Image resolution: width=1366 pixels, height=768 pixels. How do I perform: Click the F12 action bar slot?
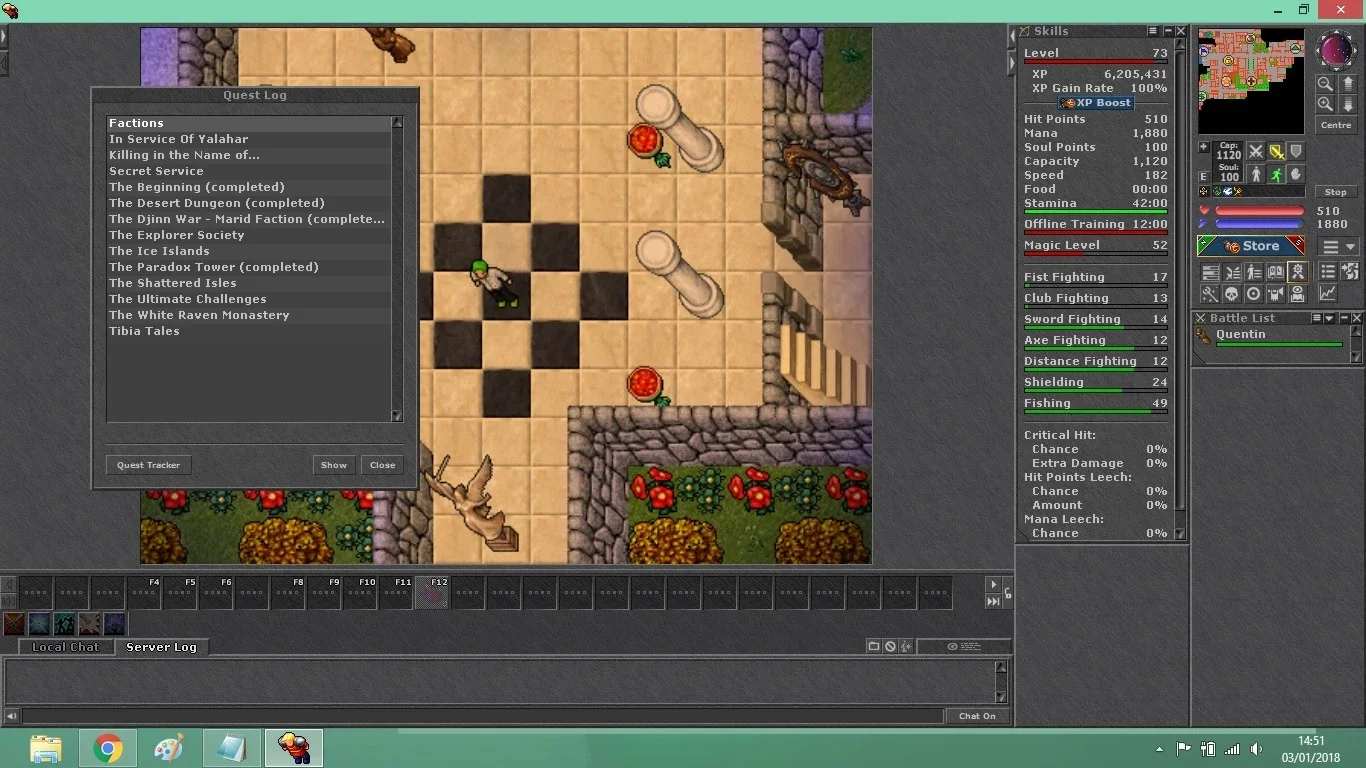click(432, 593)
